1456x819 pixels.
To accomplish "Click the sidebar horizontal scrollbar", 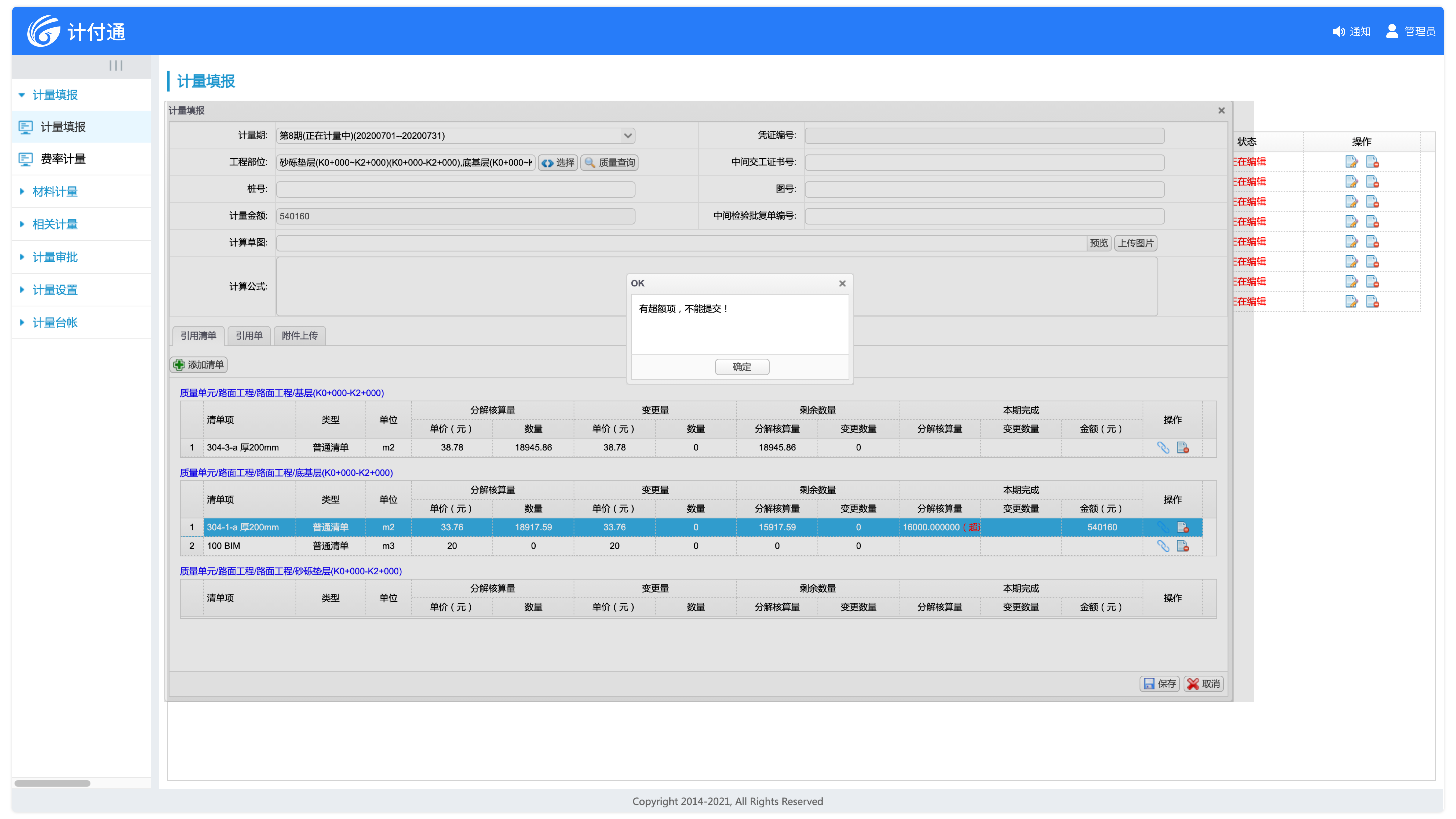I will 52,783.
